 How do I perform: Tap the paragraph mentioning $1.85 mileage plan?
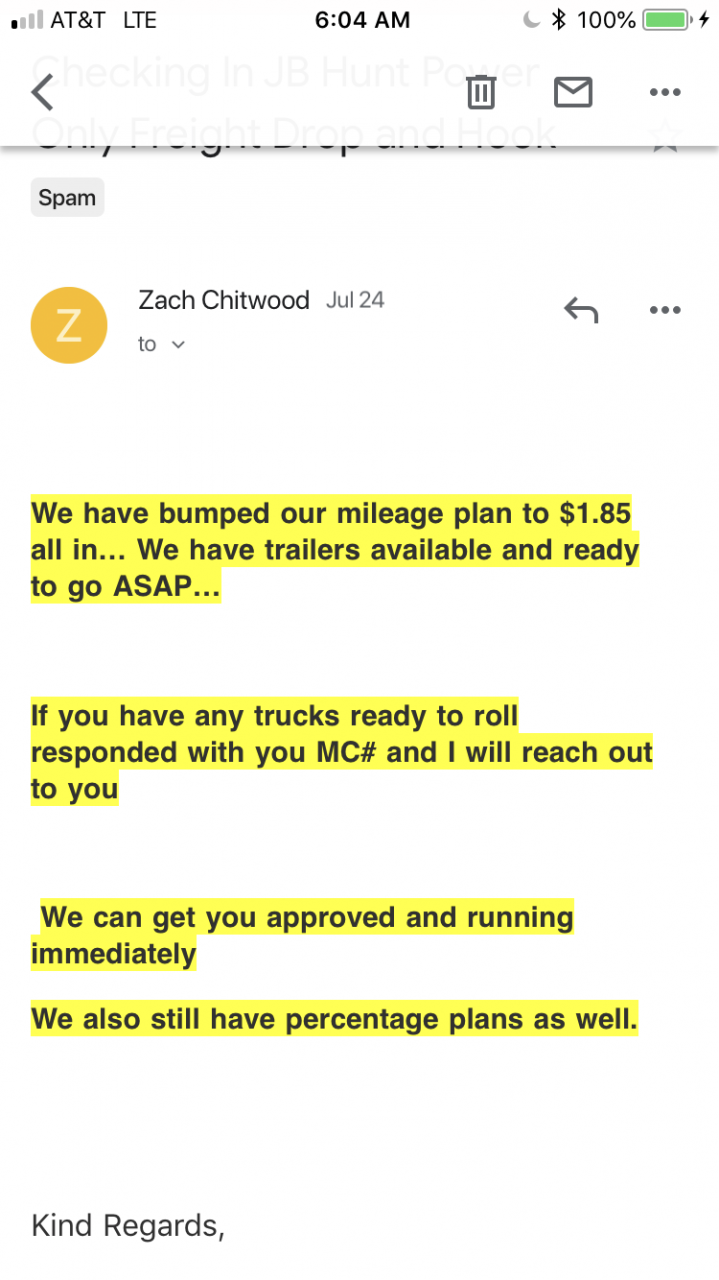(x=335, y=549)
